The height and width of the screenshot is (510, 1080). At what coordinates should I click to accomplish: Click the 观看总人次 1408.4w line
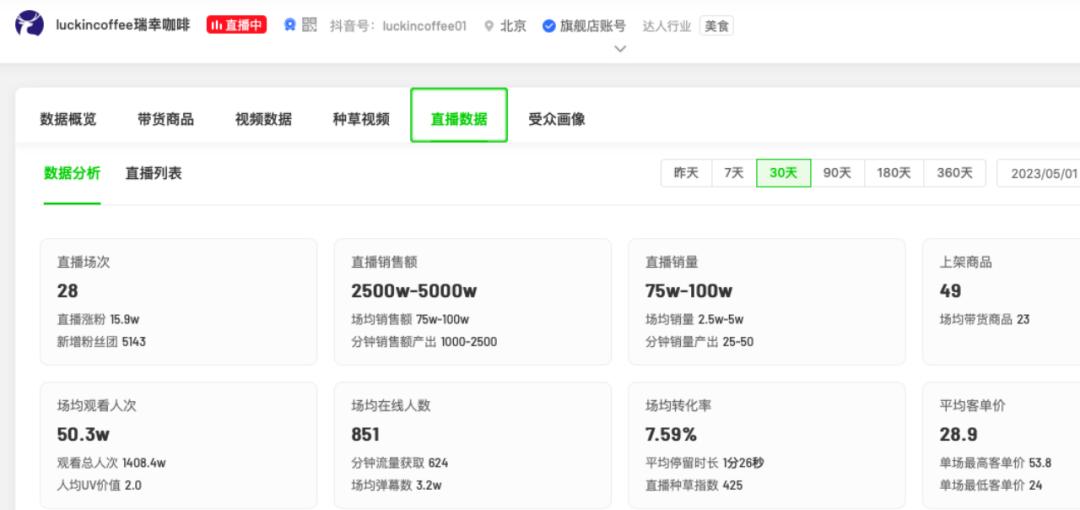(111, 463)
